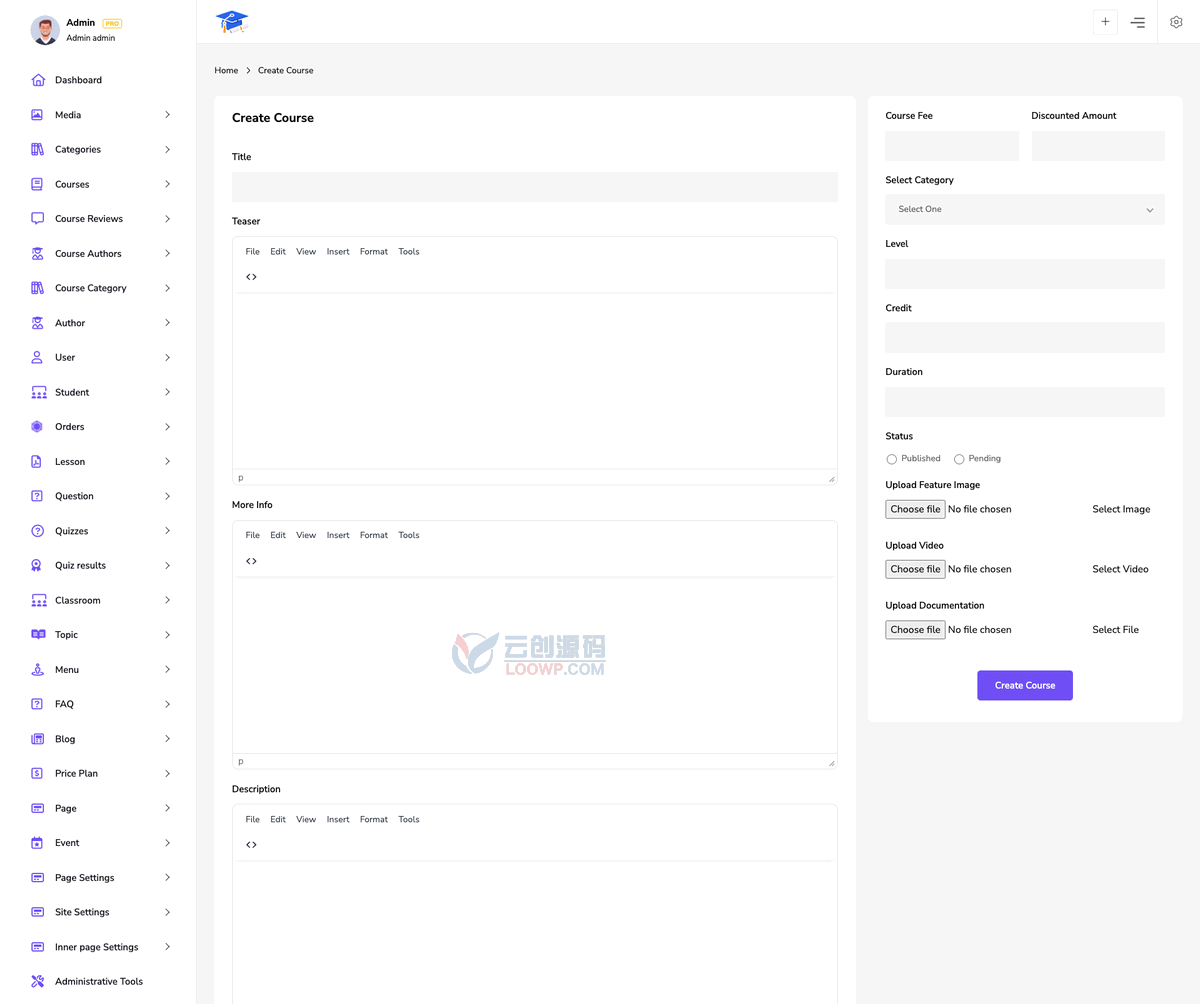Click the User person icon
The width and height of the screenshot is (1200, 1004).
click(x=37, y=357)
